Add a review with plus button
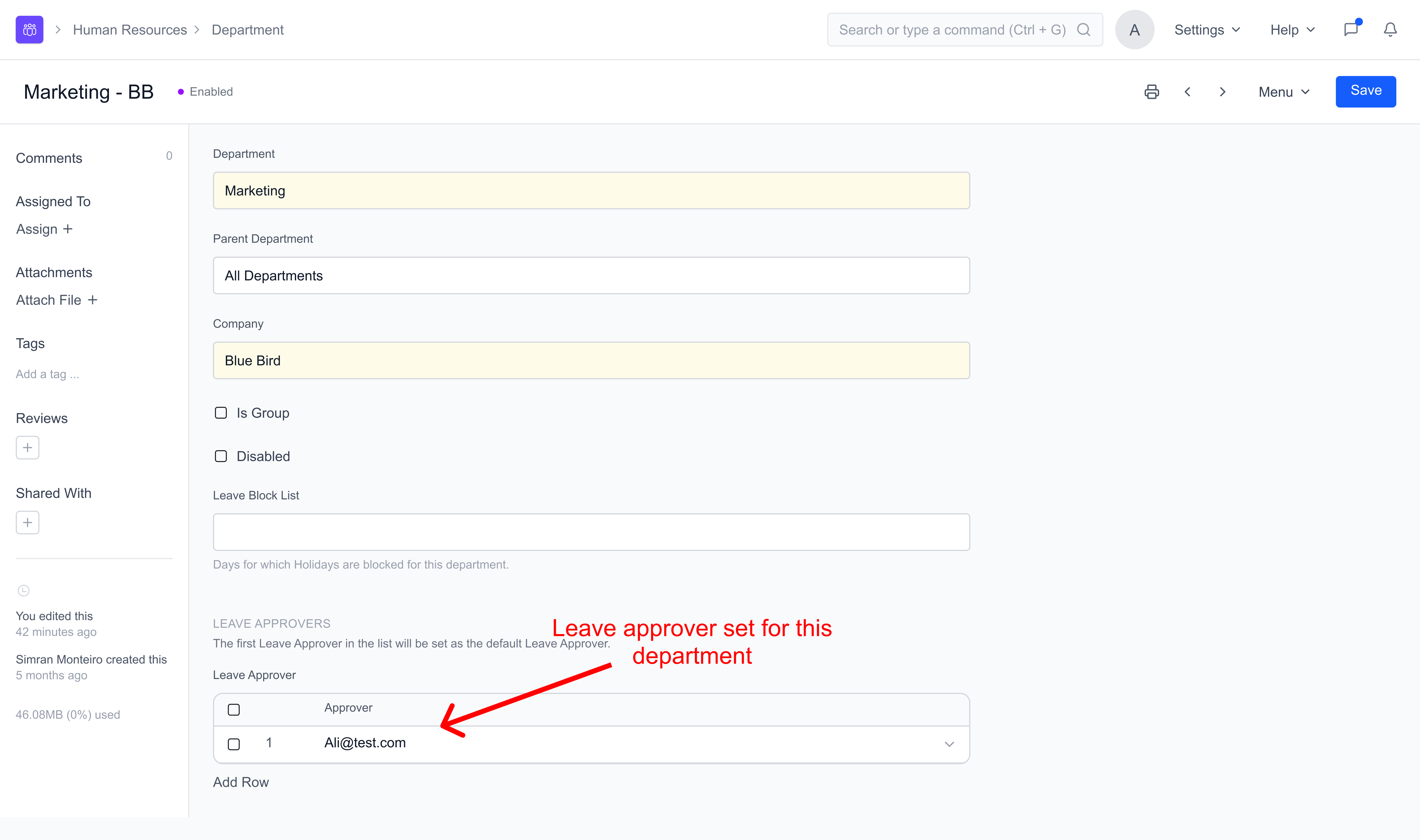 tap(27, 448)
